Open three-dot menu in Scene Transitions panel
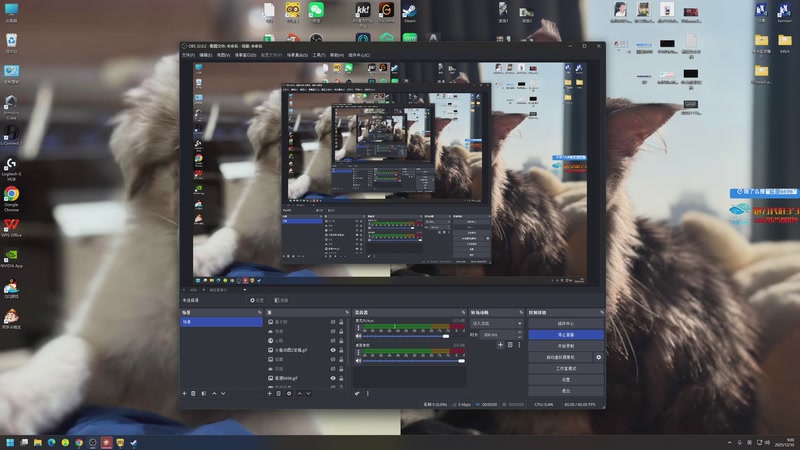This screenshot has width=800, height=450. [x=519, y=345]
